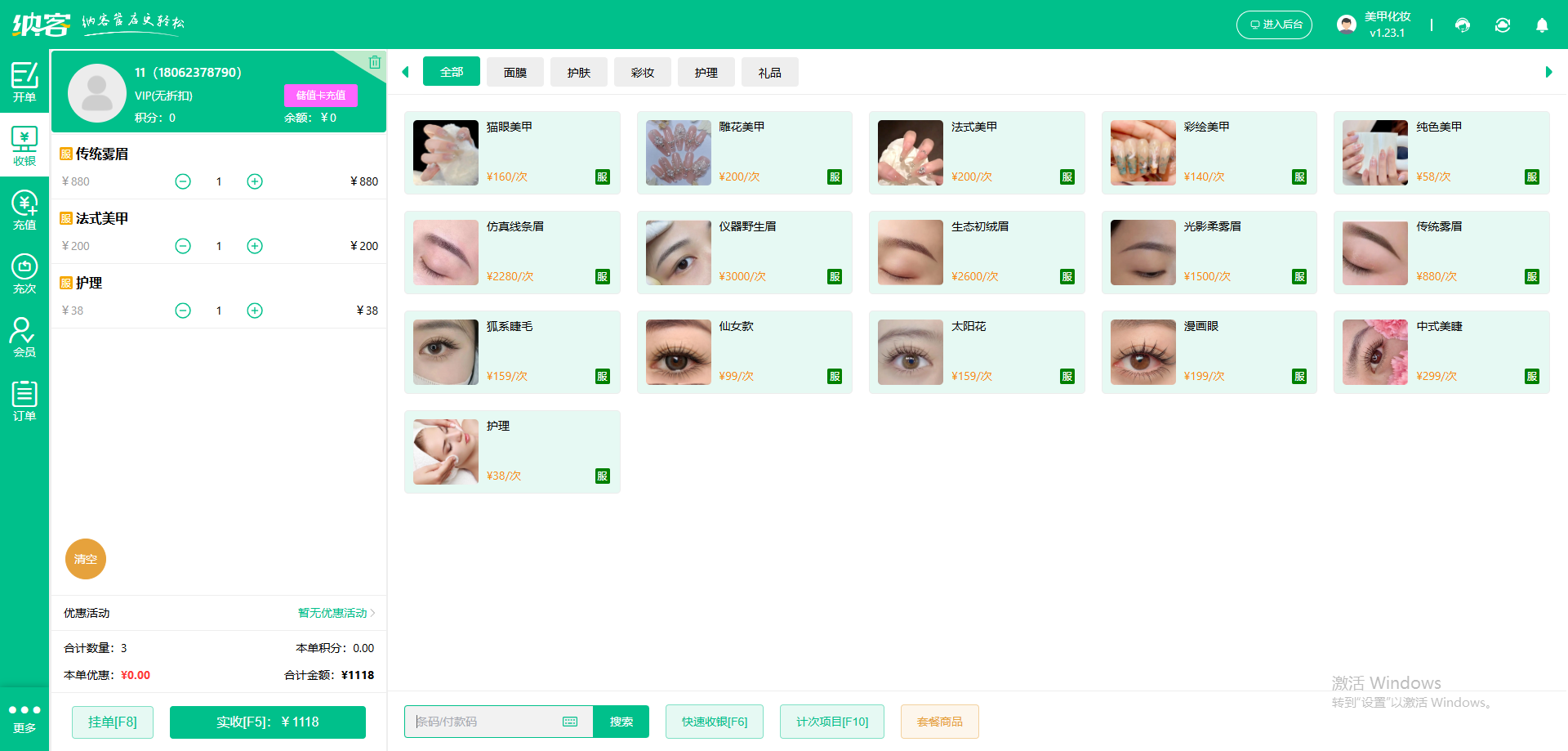Increase quantity of 法式美甲 in cart
This screenshot has height=751, width=1568.
tap(255, 246)
